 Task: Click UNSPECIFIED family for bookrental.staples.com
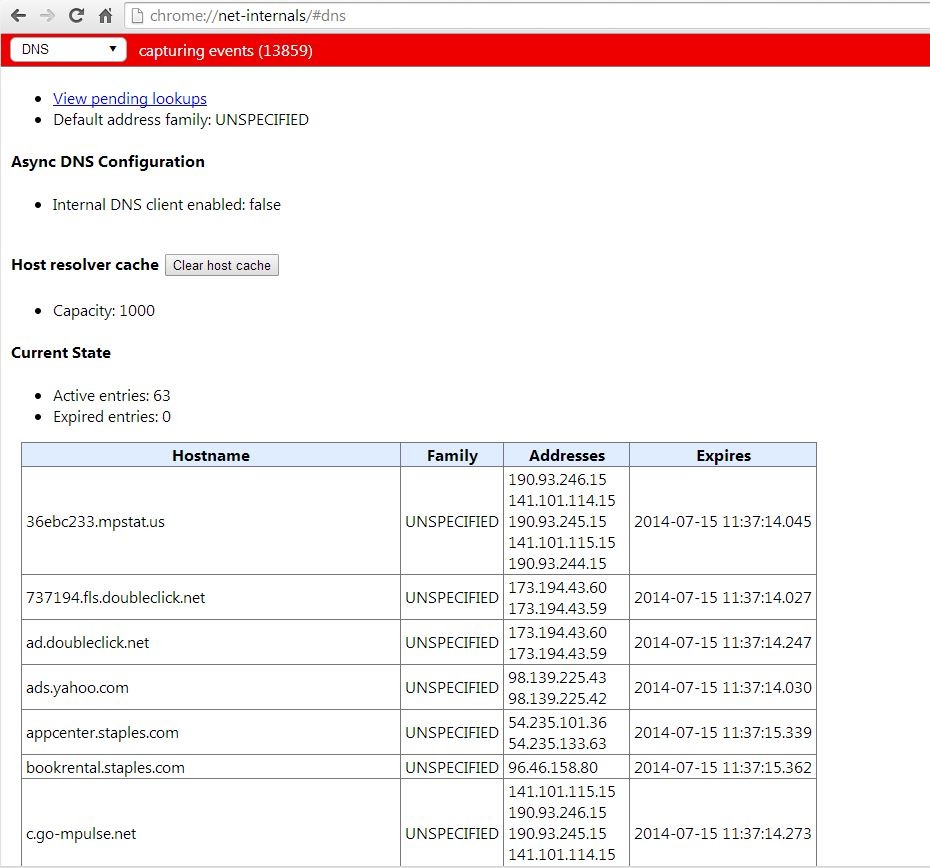coord(452,768)
